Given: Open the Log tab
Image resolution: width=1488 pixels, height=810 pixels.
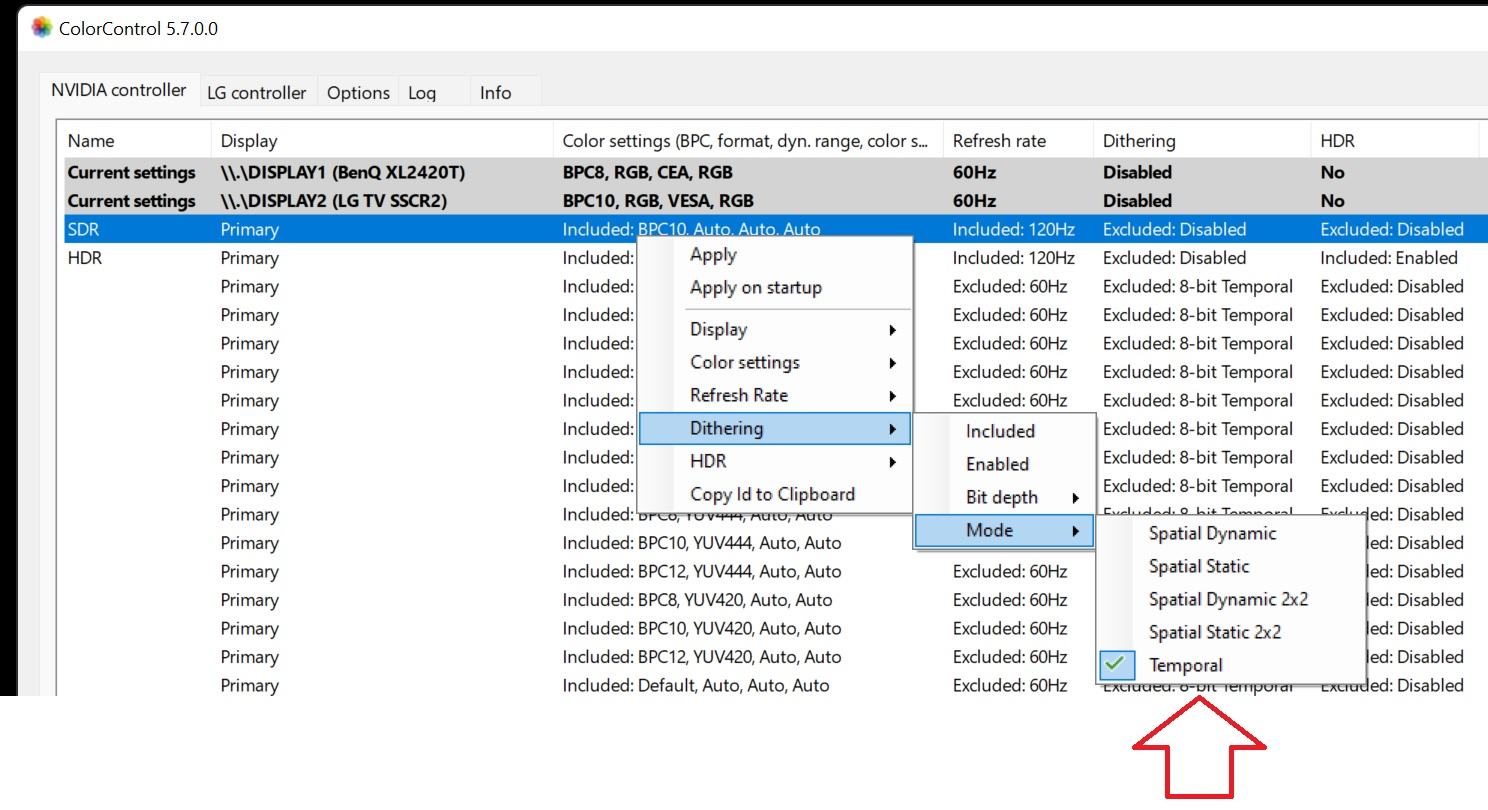Looking at the screenshot, I should coord(422,92).
